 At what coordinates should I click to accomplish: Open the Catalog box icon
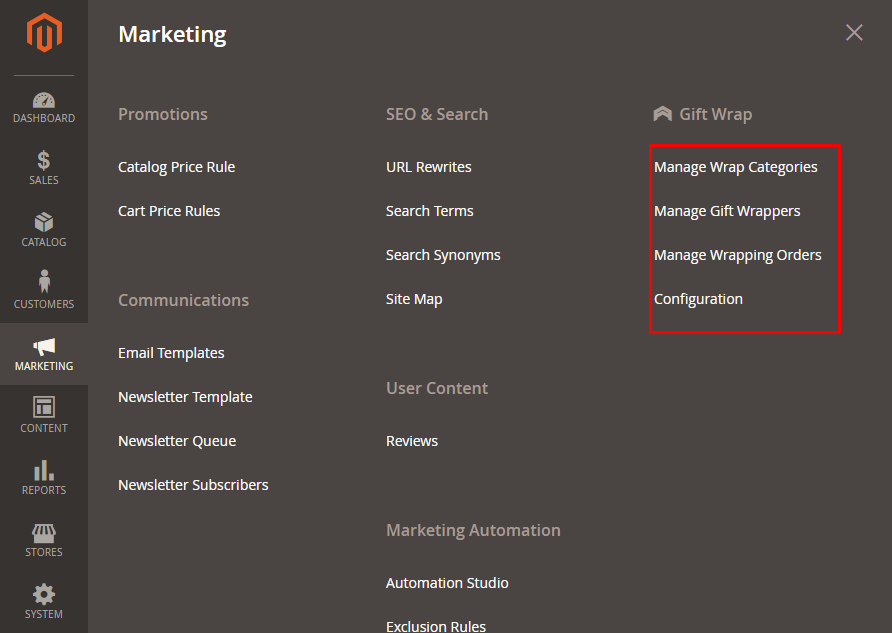coord(44,223)
